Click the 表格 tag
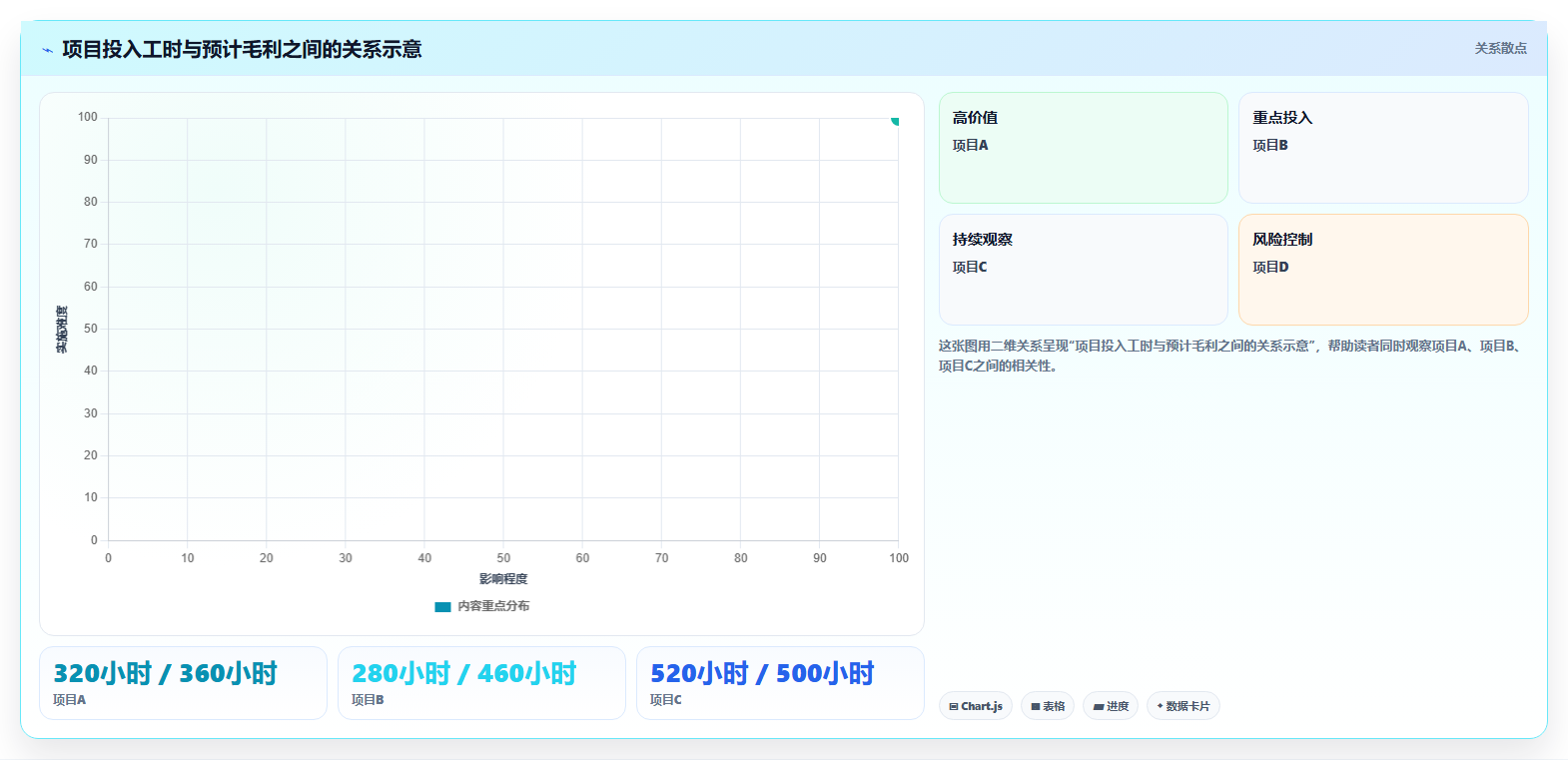Image resolution: width=1568 pixels, height=760 pixels. click(1048, 706)
